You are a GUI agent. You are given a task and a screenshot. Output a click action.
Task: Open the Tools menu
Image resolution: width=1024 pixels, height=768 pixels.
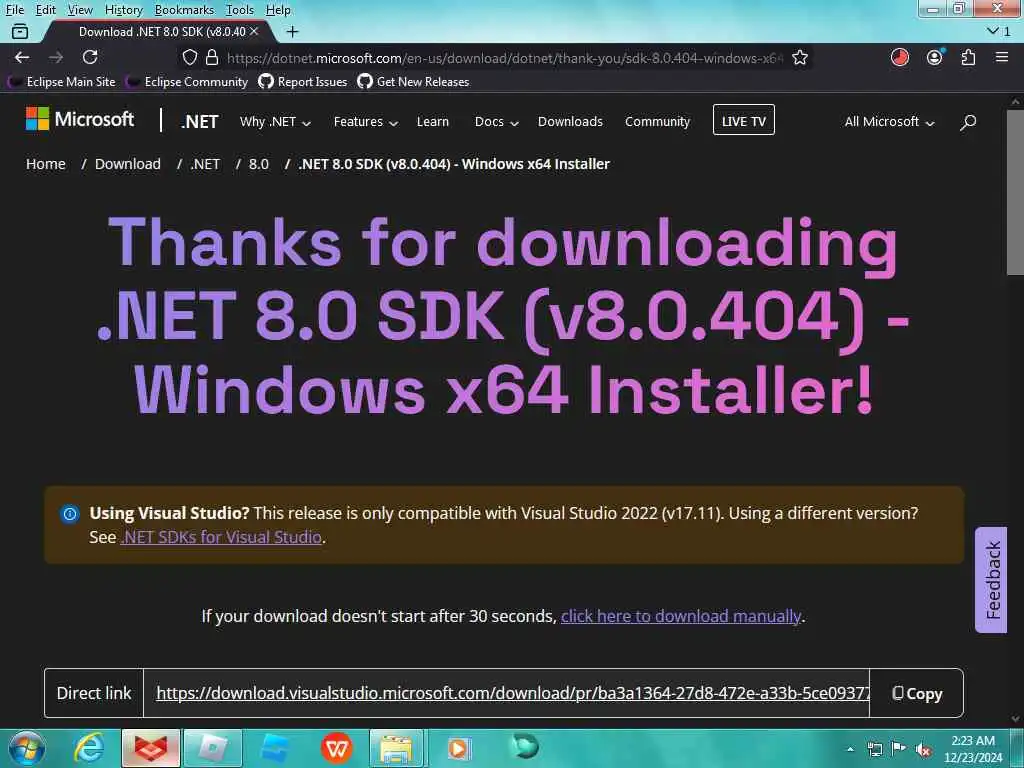click(x=240, y=10)
